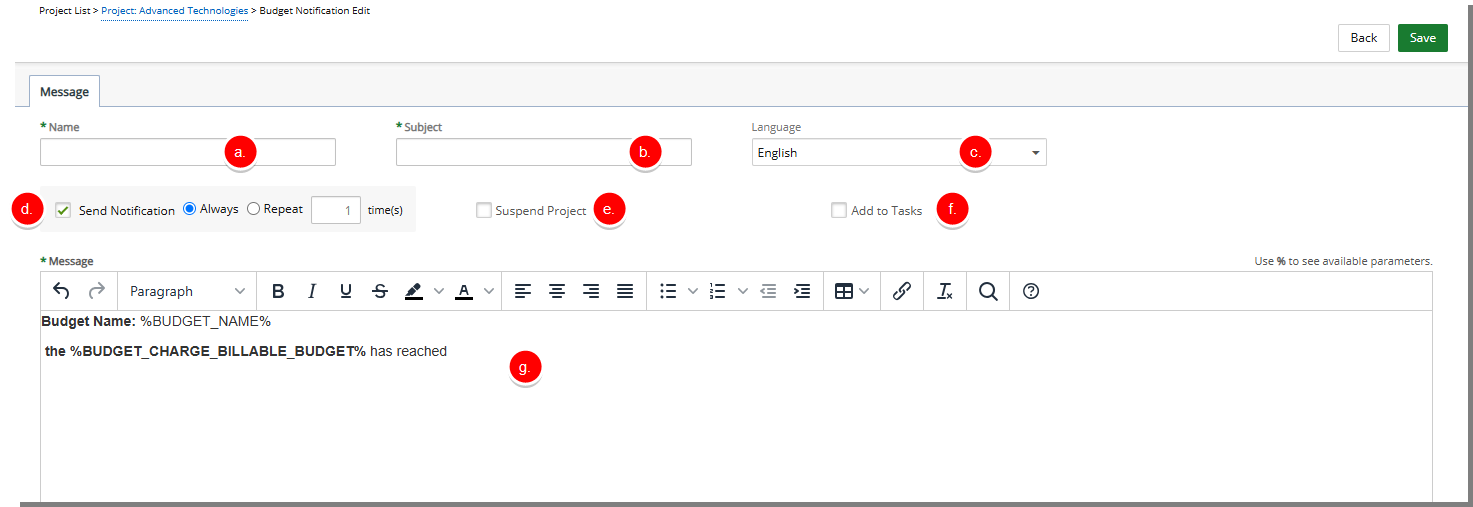Open find and replace magnifier icon
Viewport: 1473px width, 507px height.
[988, 291]
